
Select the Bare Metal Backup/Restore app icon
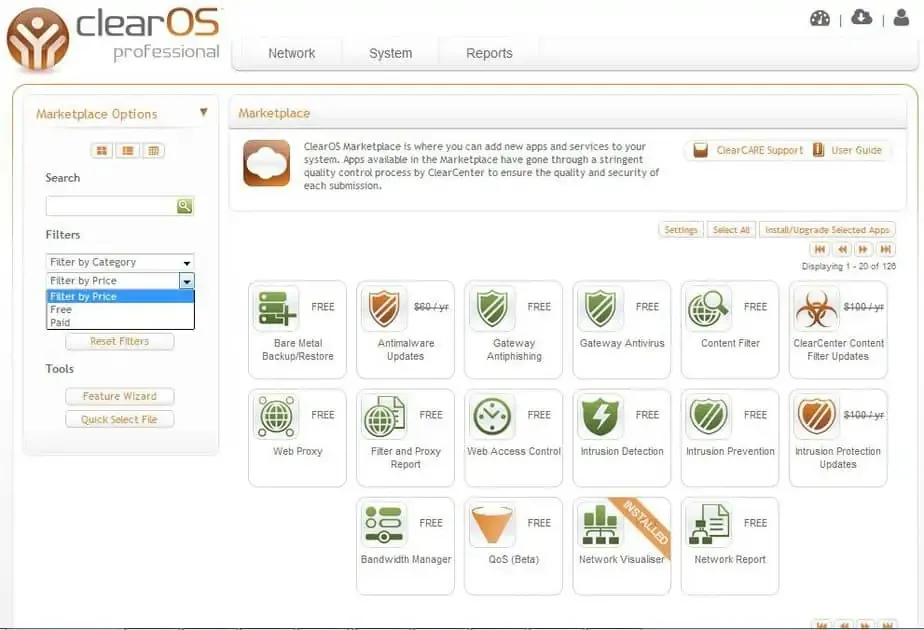pyautogui.click(x=275, y=309)
